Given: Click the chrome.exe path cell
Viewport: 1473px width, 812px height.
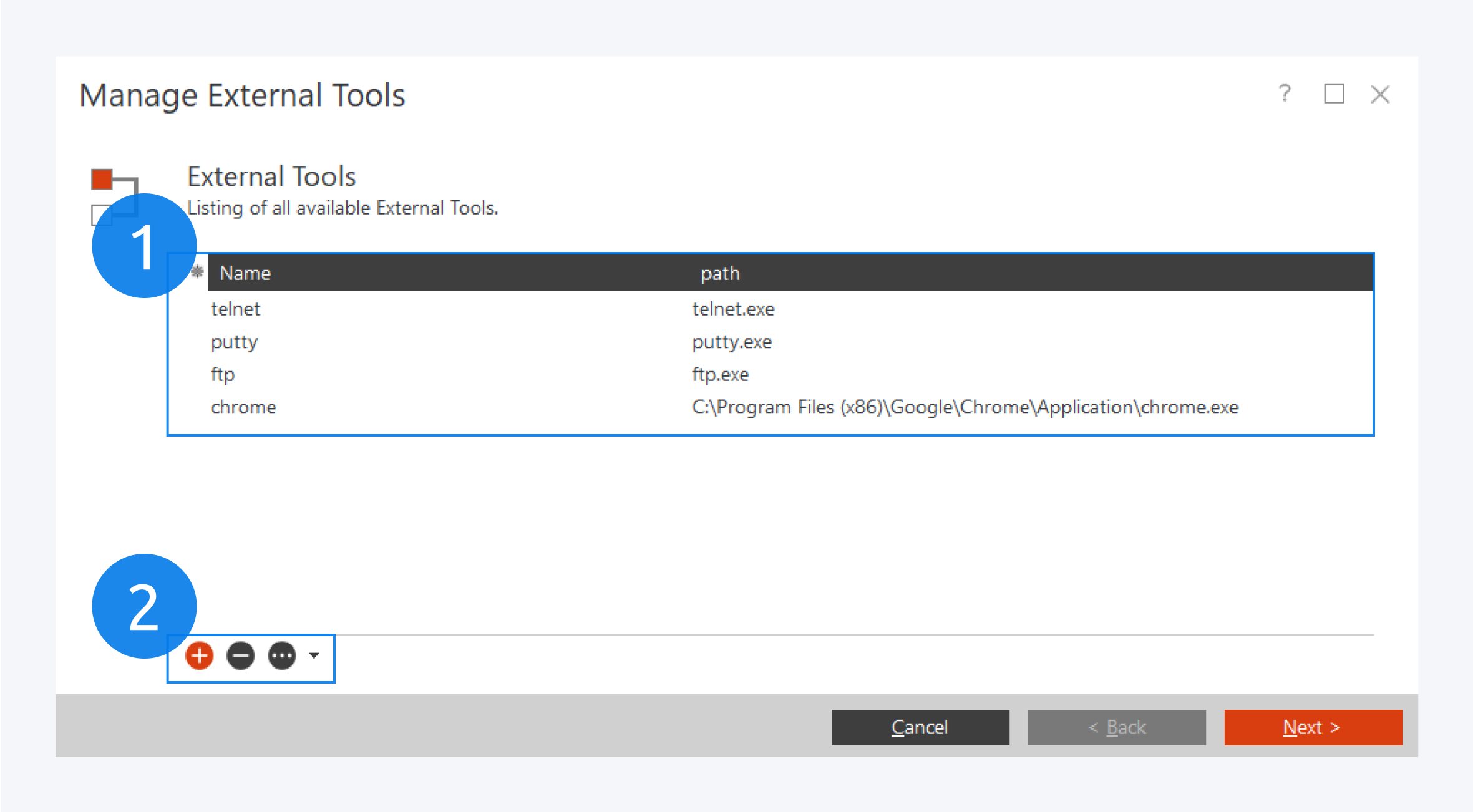Looking at the screenshot, I should pos(965,407).
